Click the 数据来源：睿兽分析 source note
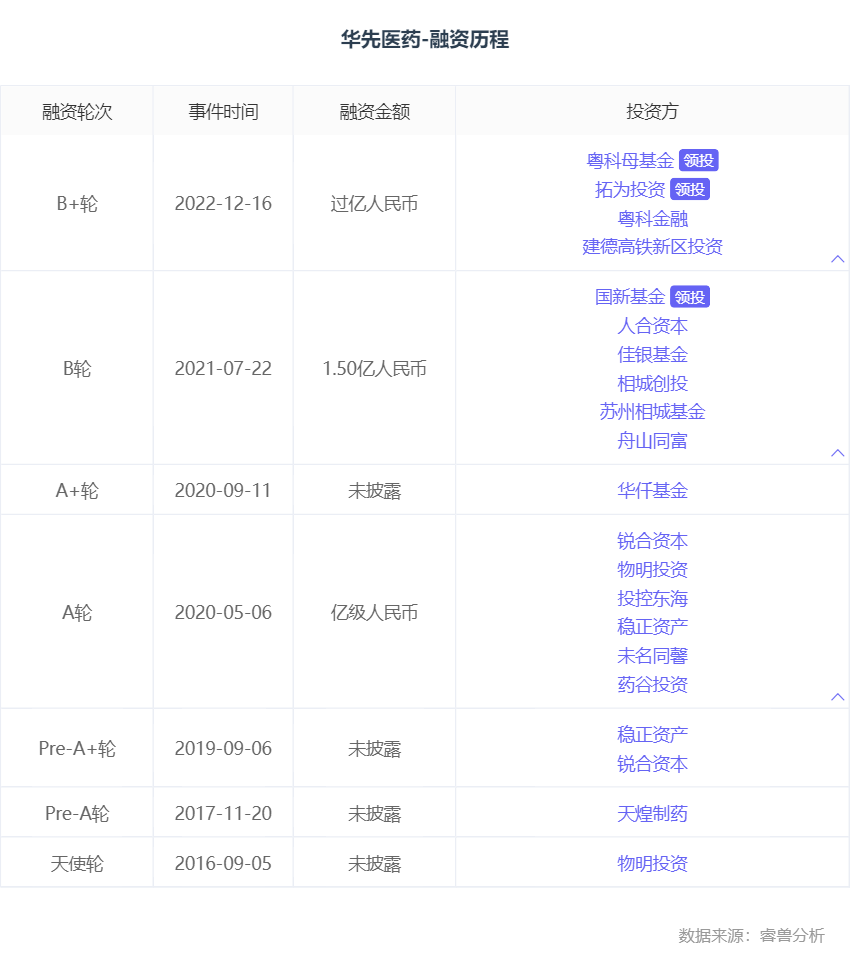 751,936
